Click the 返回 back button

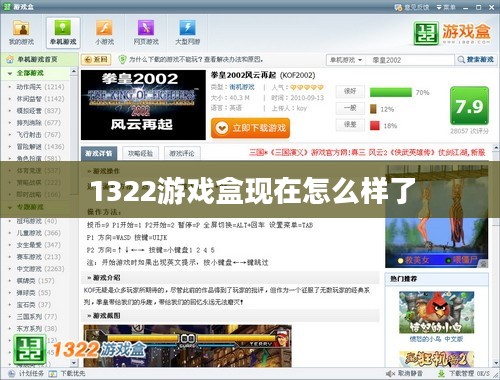(96, 60)
